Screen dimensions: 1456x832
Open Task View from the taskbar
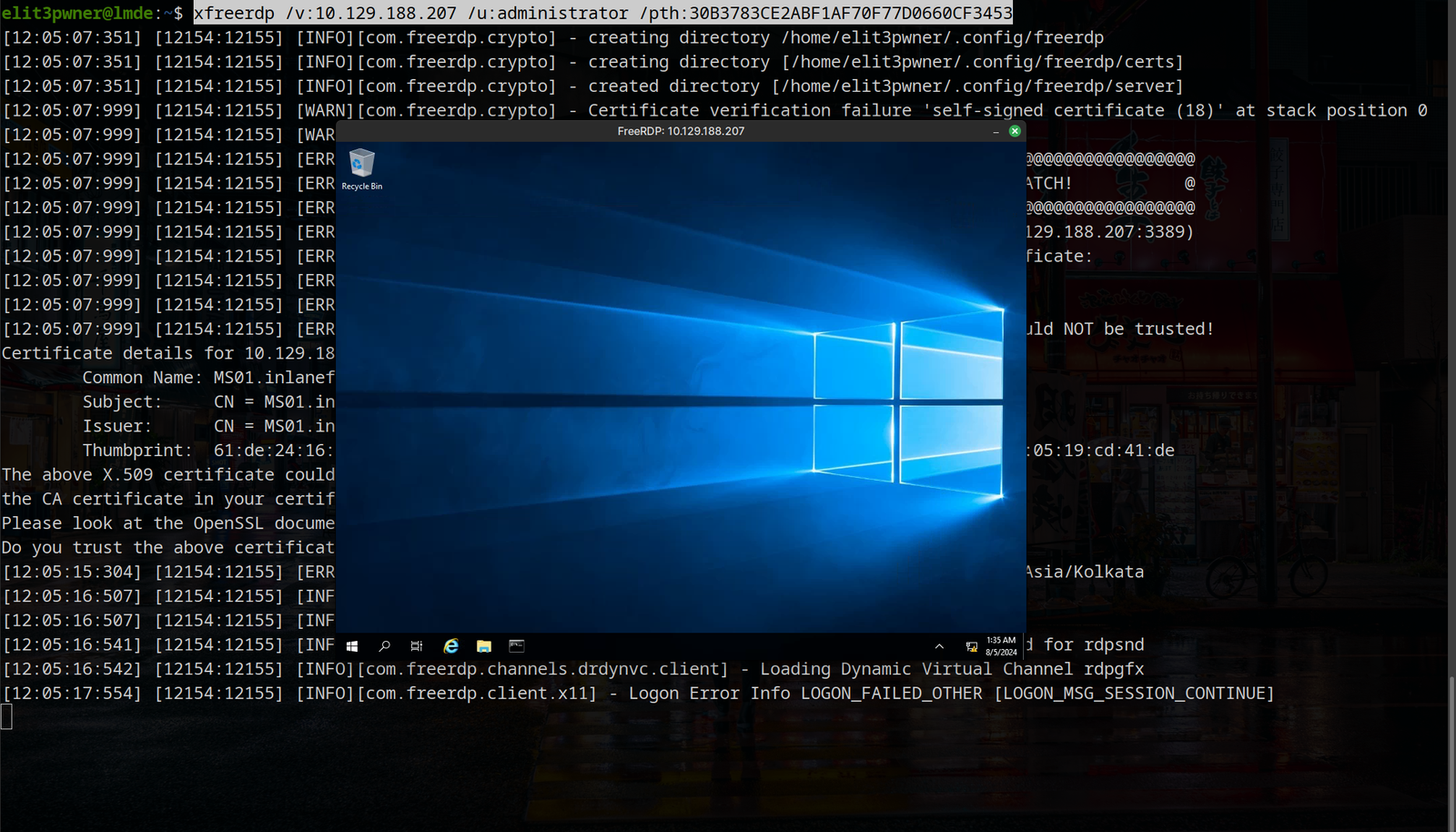pyautogui.click(x=417, y=646)
